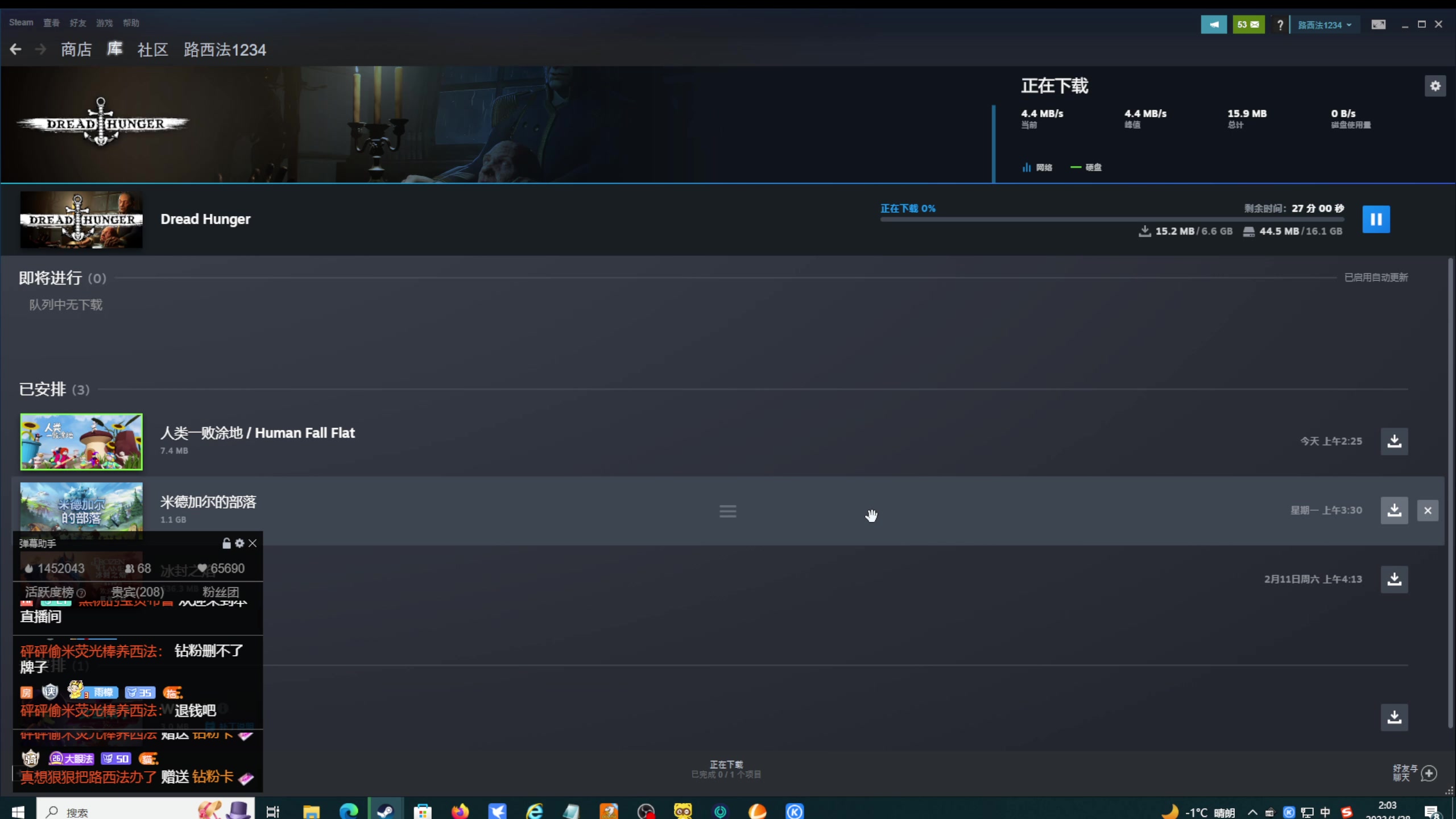Open the Human Fall Flat title
The width and height of the screenshot is (1456, 819).
coord(258,433)
